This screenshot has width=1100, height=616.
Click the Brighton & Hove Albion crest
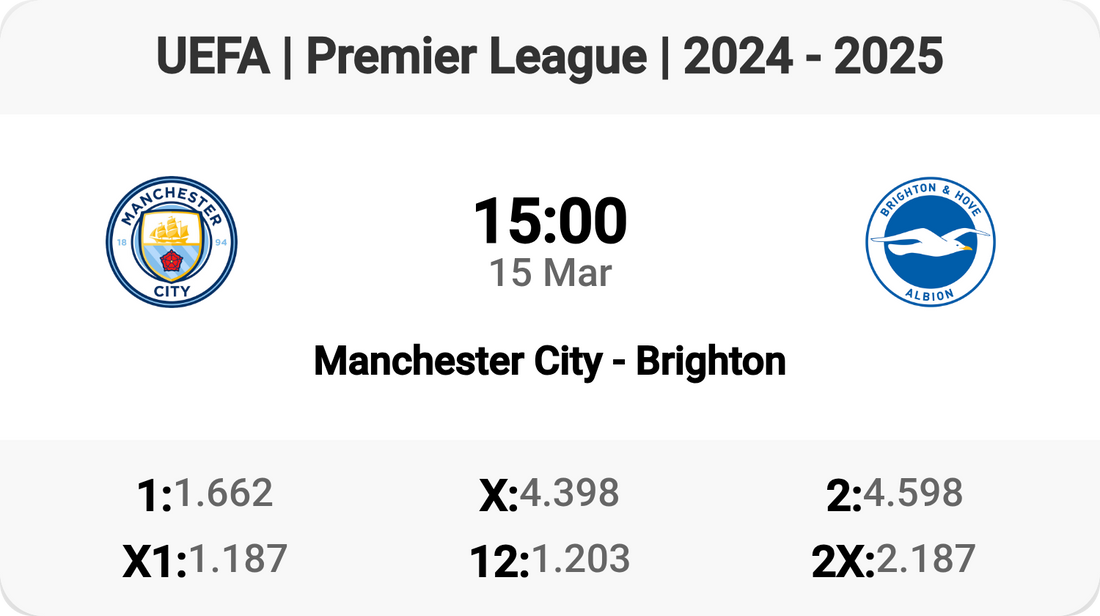coord(929,240)
